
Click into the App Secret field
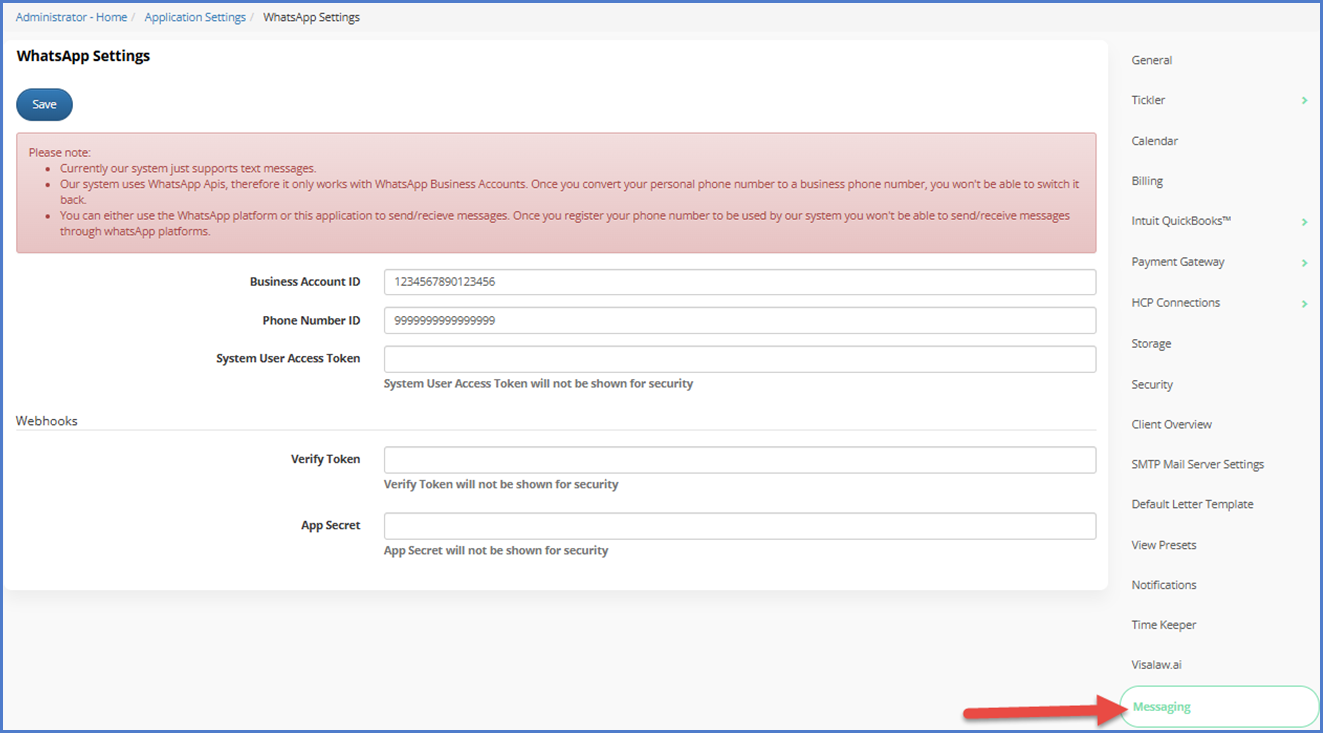click(739, 526)
